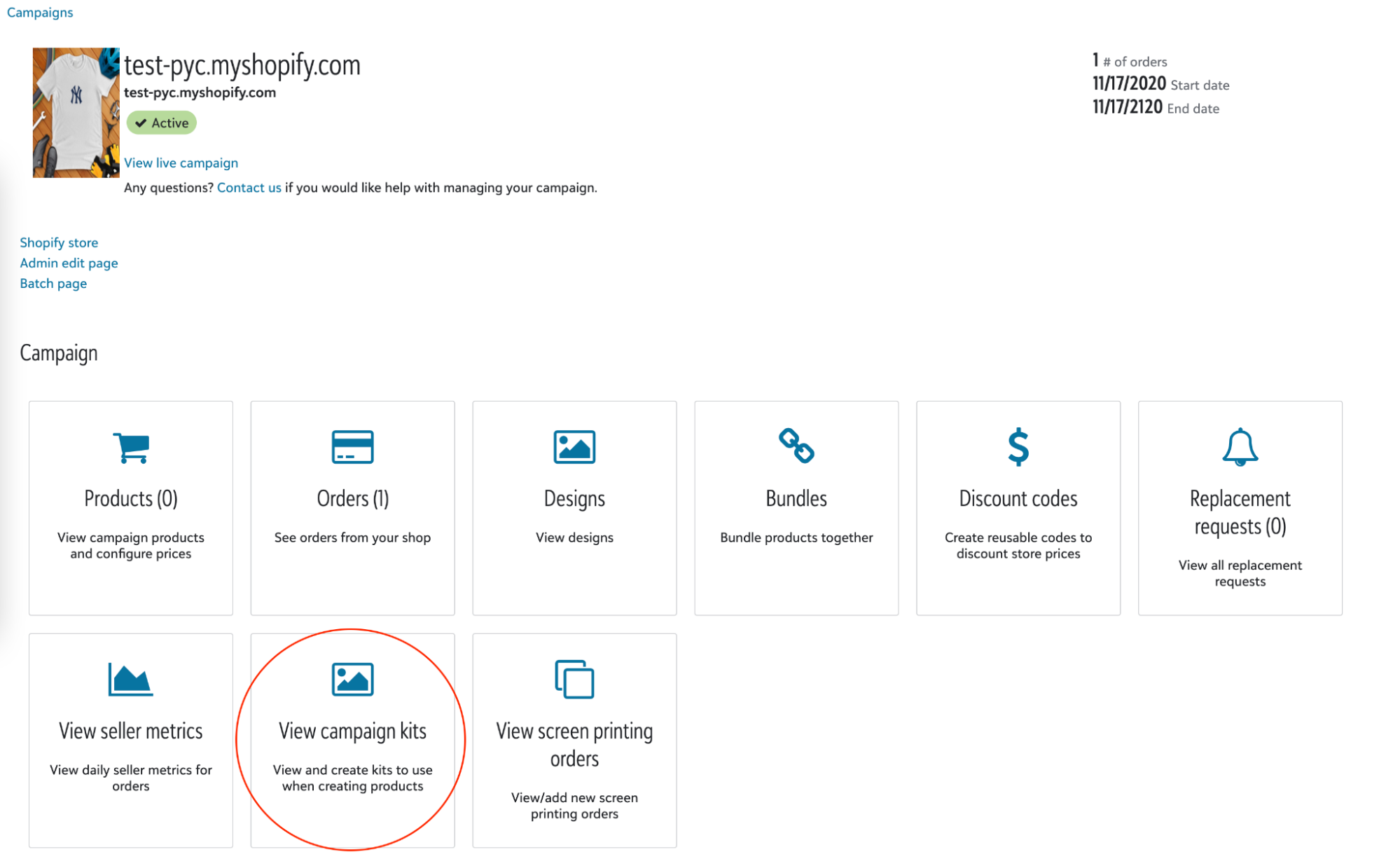Click the Orders credit card icon
Image resolution: width=1400 pixels, height=866 pixels.
pyautogui.click(x=352, y=447)
